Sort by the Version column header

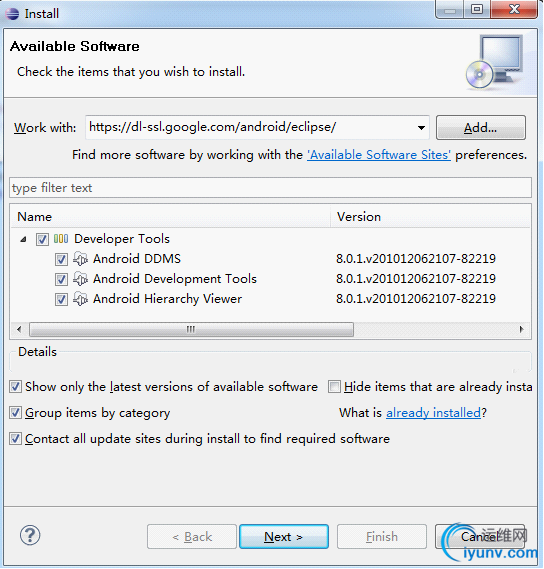click(430, 217)
